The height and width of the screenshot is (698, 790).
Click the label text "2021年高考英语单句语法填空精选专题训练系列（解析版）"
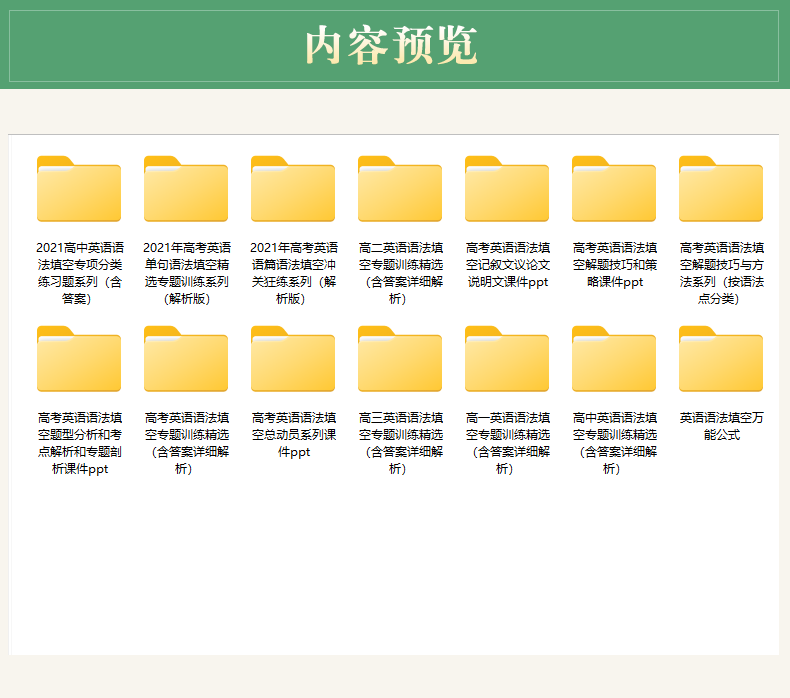pos(187,273)
